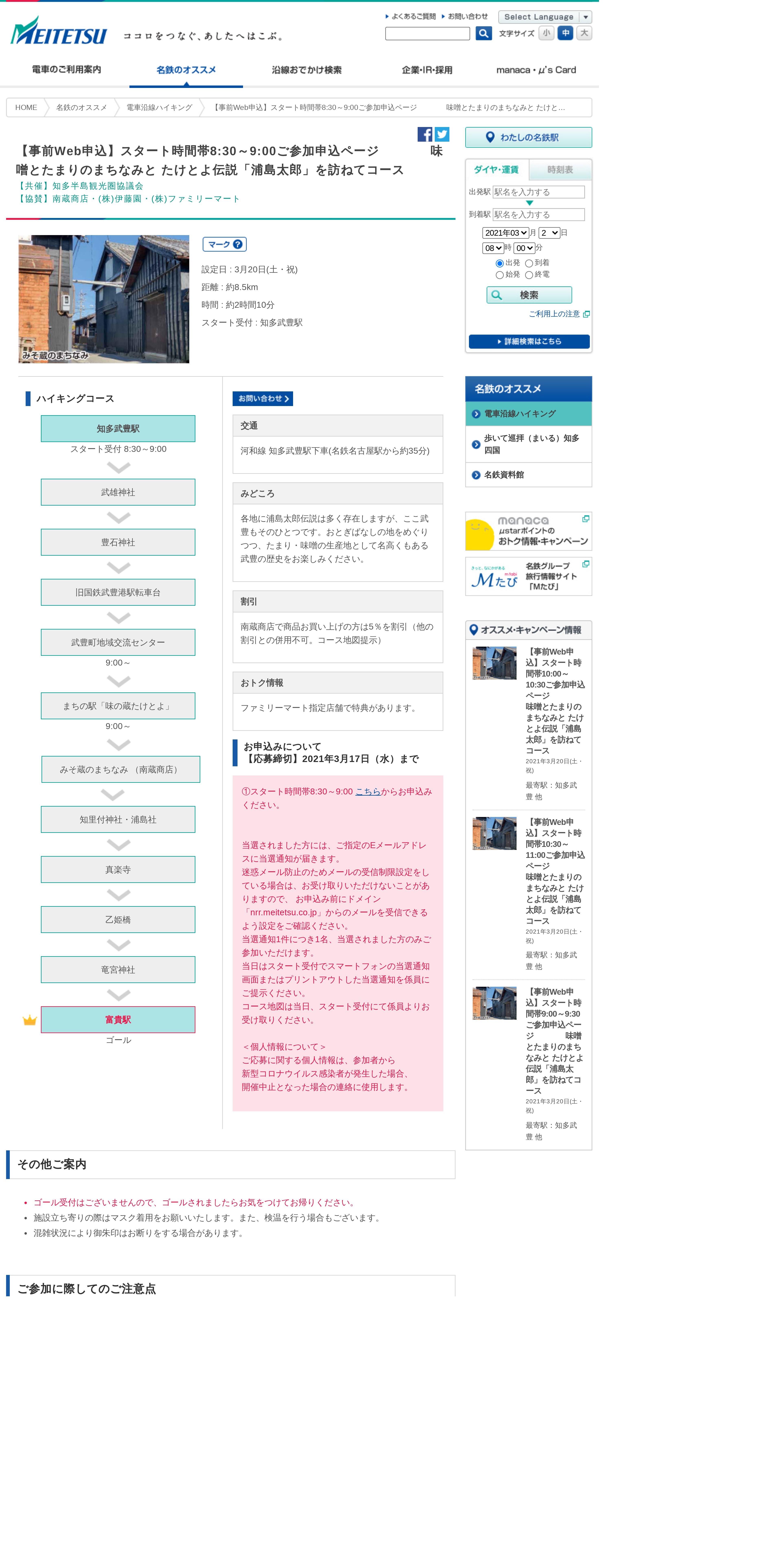Click the お問い合わせ blue button
784x1568 pixels.
tap(262, 399)
